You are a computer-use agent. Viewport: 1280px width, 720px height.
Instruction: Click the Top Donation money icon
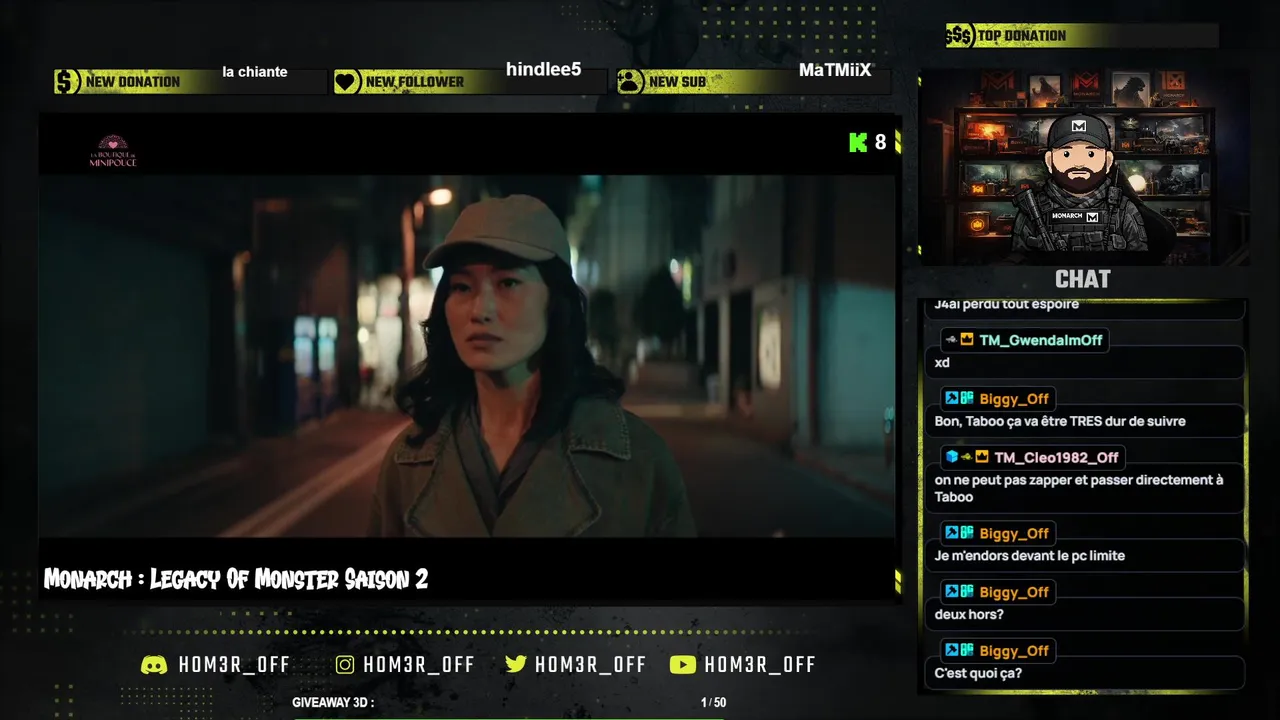[959, 36]
